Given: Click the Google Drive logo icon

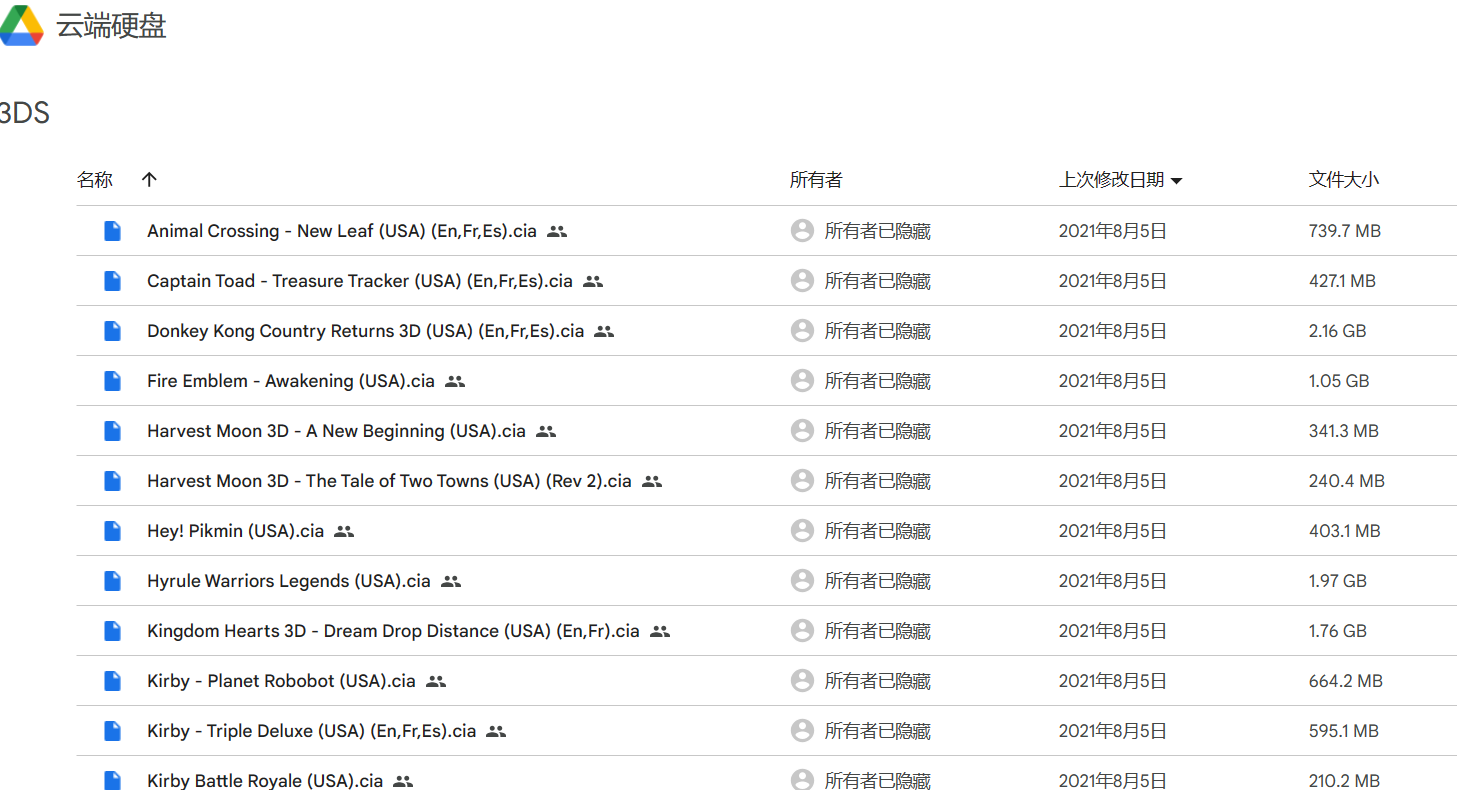Looking at the screenshot, I should click(x=22, y=26).
